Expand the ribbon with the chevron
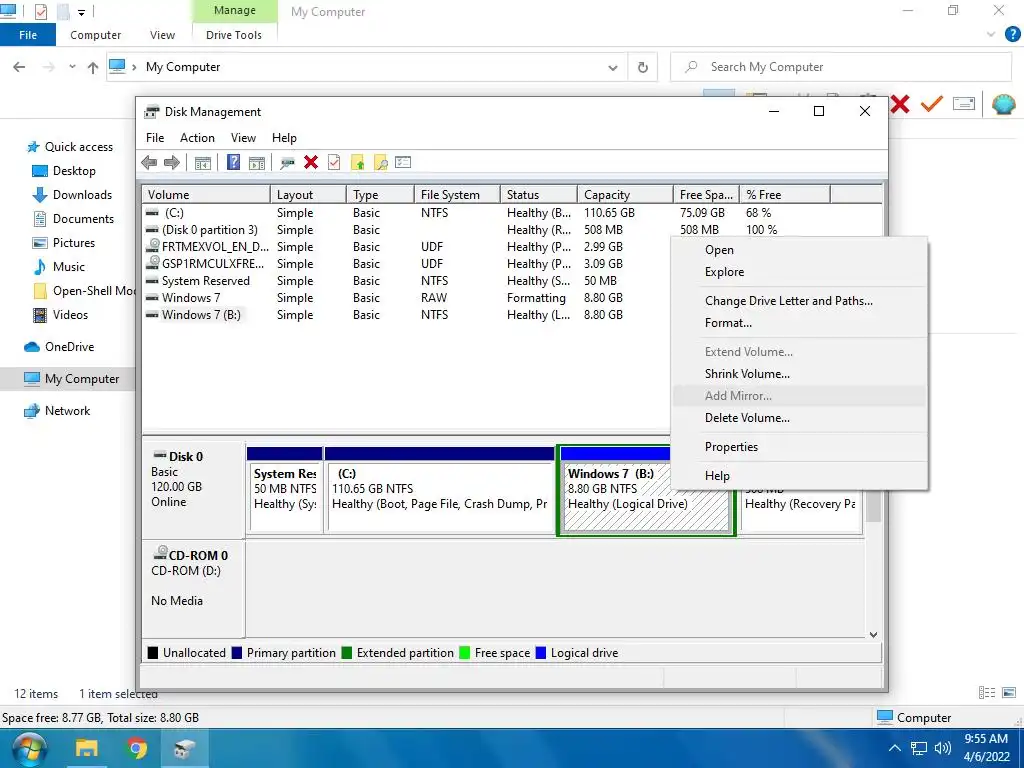The image size is (1024, 768). [991, 35]
